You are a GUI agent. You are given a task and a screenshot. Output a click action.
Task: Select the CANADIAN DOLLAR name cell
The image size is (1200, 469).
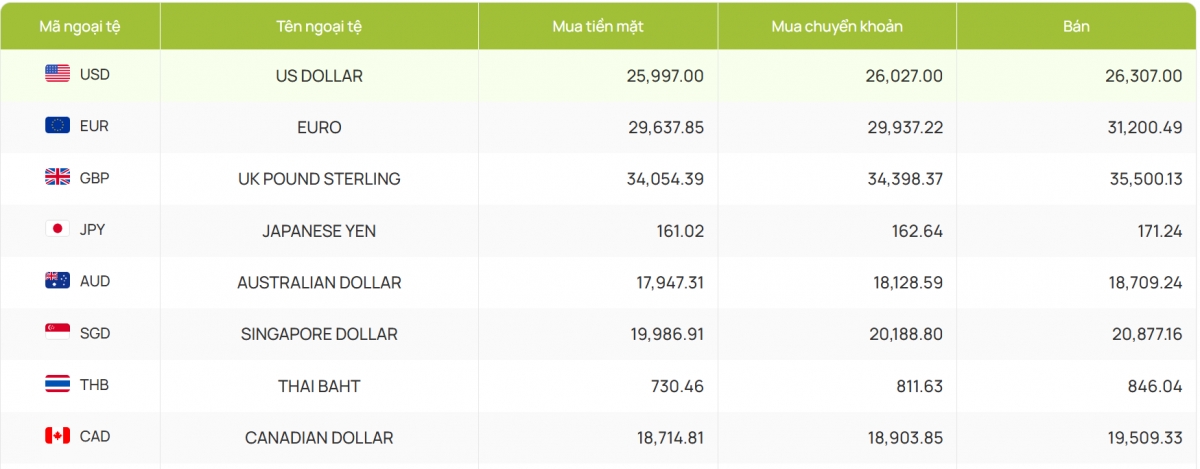point(319,438)
